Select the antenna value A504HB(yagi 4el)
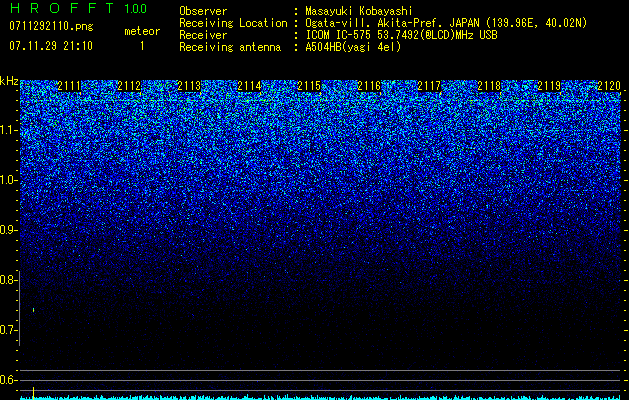The width and height of the screenshot is (629, 400). (353, 47)
